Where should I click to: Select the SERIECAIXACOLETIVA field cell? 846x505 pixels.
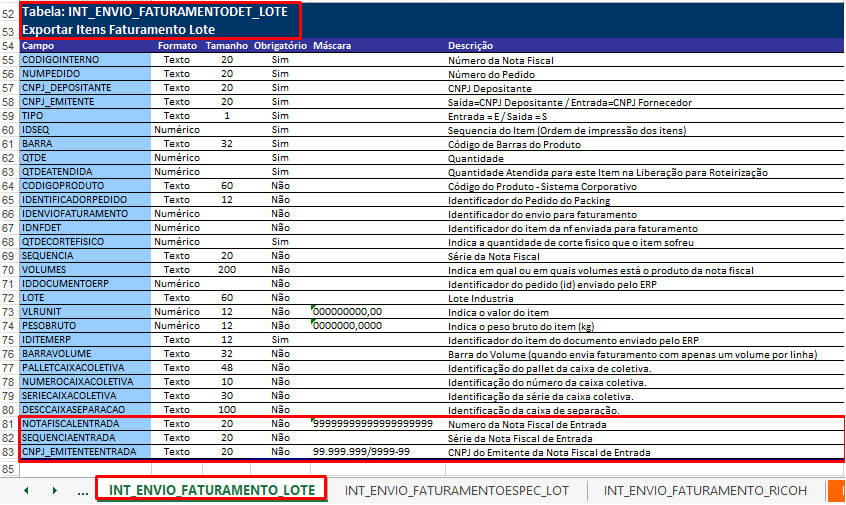(86, 397)
